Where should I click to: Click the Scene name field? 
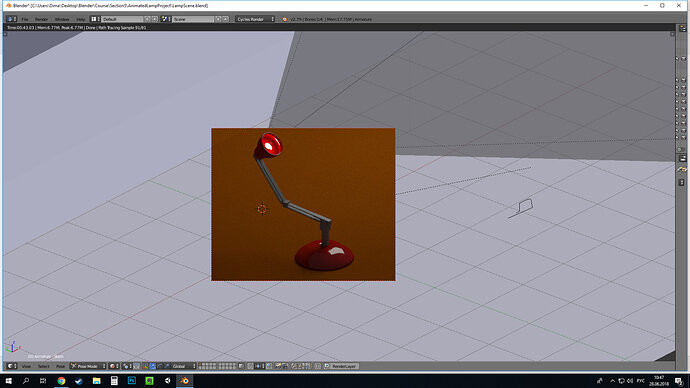coord(193,19)
